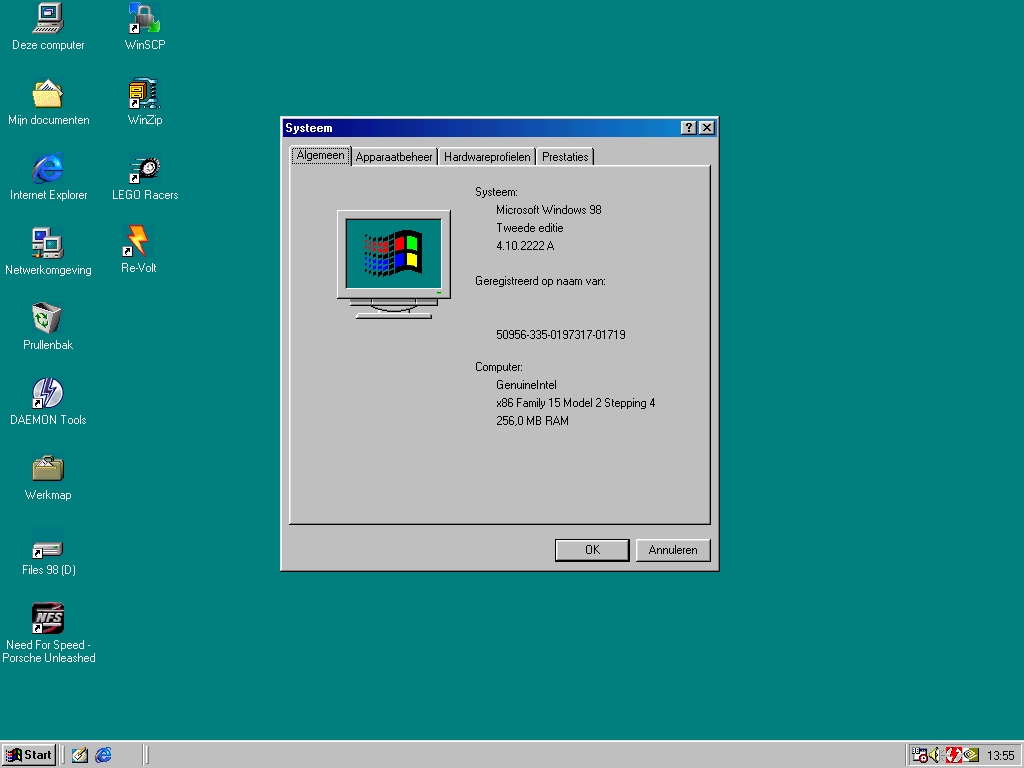This screenshot has width=1024, height=768.
Task: Click the question mark help button
Action: 689,128
